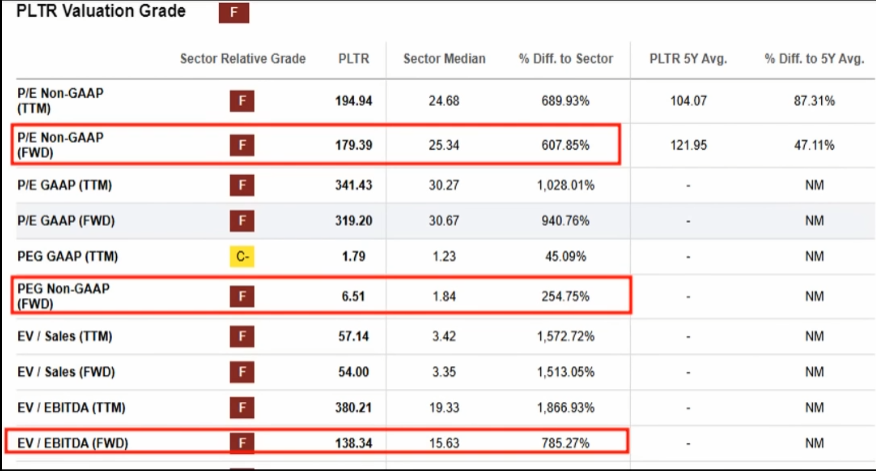Click the yellow C- grade badge for PEG GAAP

point(240,257)
